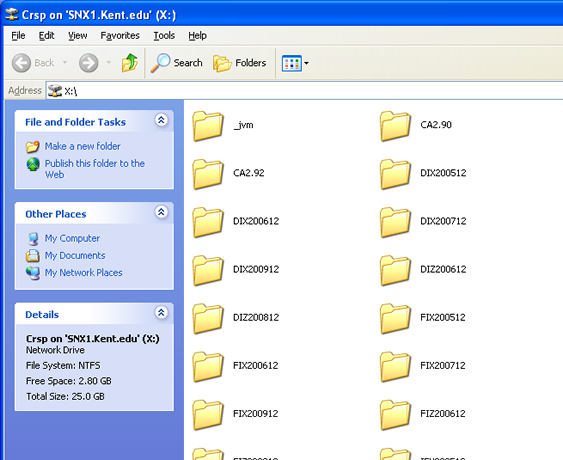
Task: Select the DIZ200612 folder icon
Action: [395, 270]
